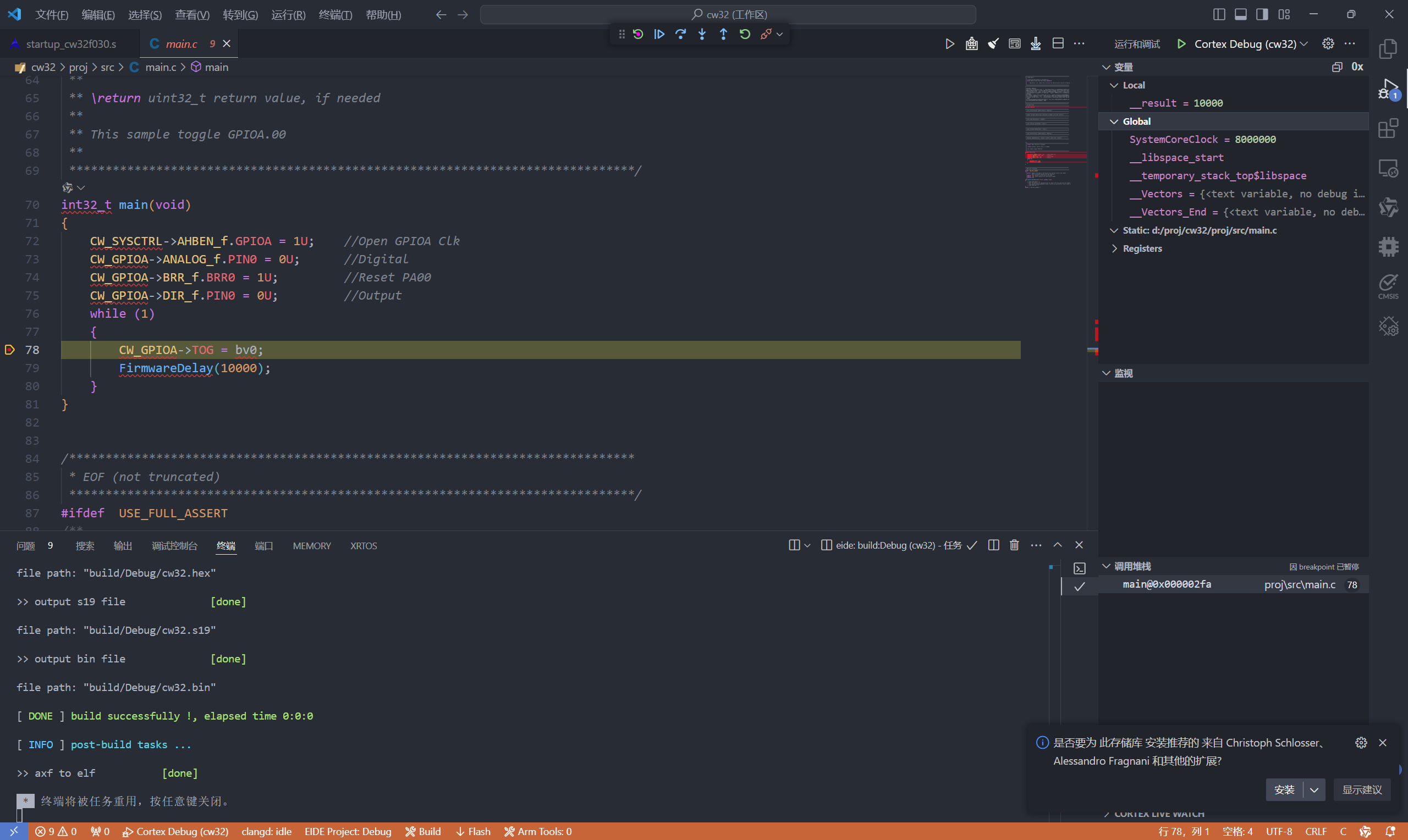Image resolution: width=1408 pixels, height=840 pixels.
Task: Click the debug Step Over icon
Action: [x=680, y=35]
